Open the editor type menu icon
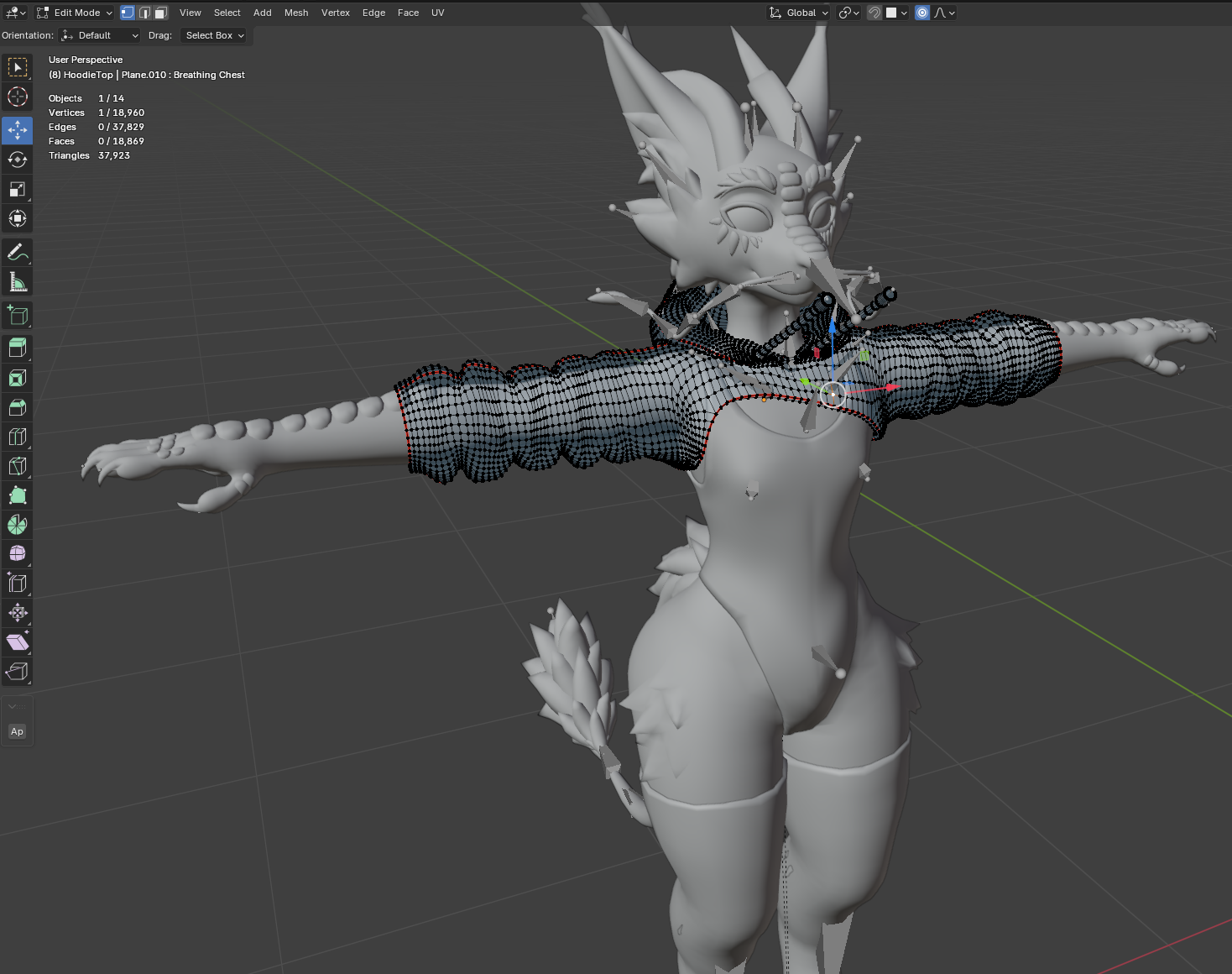The width and height of the screenshot is (1232, 974). pos(15,13)
